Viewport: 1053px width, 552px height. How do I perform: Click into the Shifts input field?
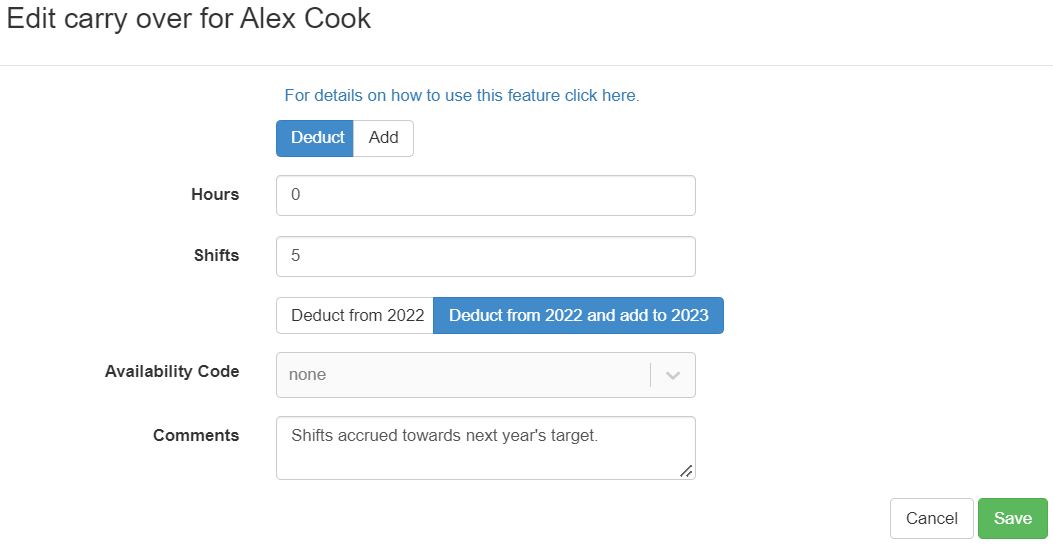(485, 256)
